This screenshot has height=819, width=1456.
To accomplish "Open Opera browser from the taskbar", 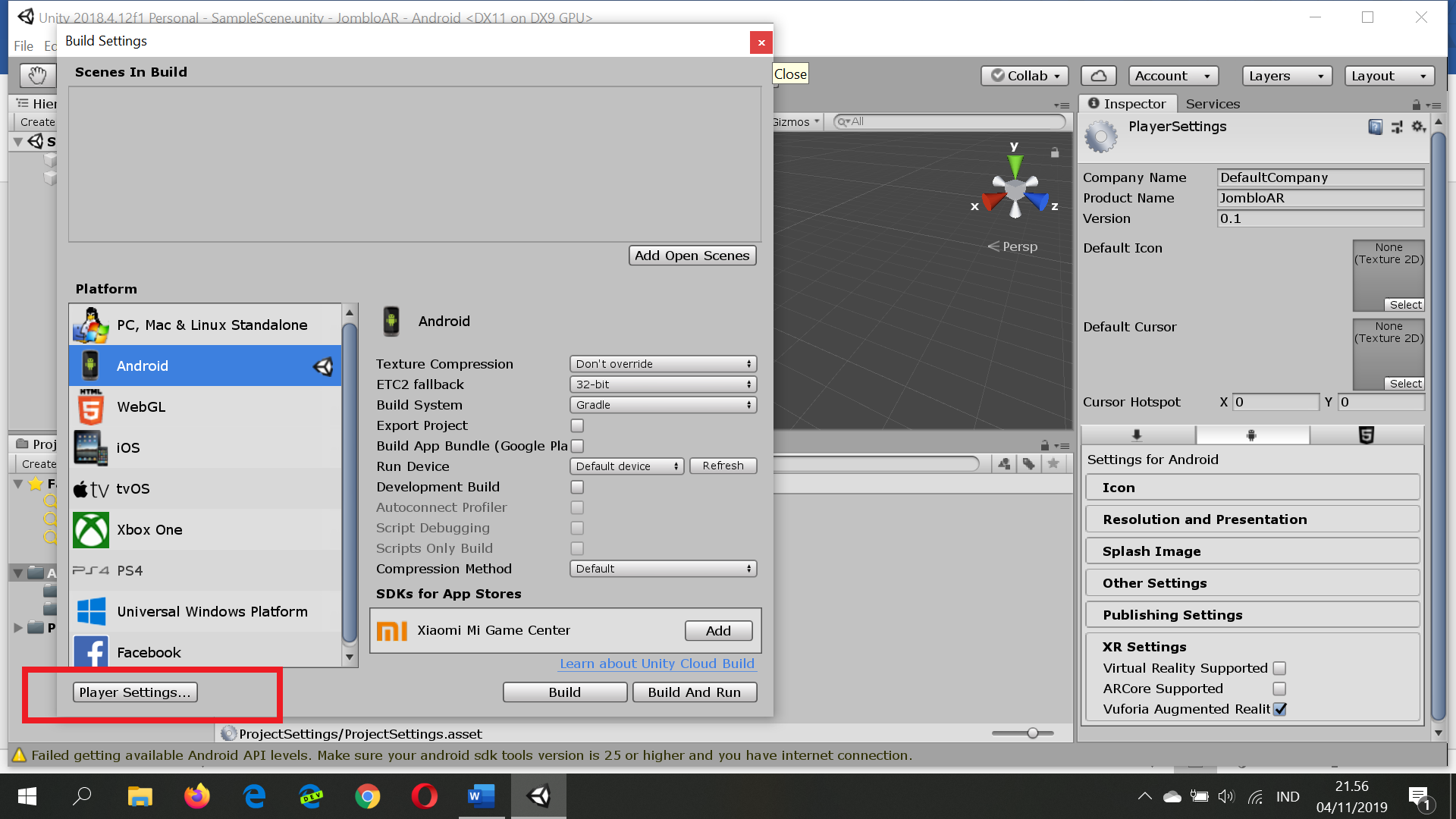I will click(x=425, y=796).
